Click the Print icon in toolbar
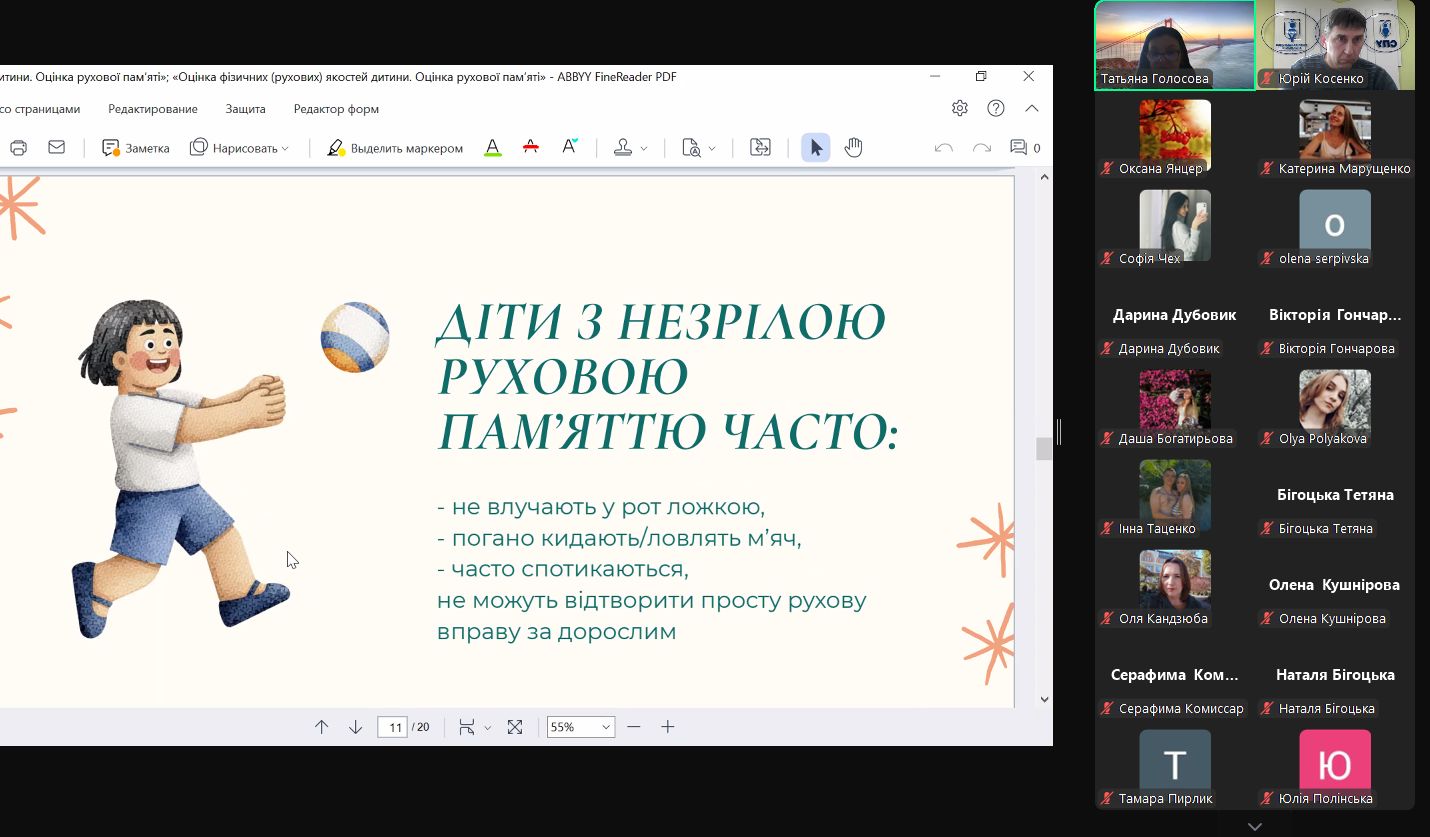This screenshot has height=837, width=1430. pyautogui.click(x=18, y=148)
